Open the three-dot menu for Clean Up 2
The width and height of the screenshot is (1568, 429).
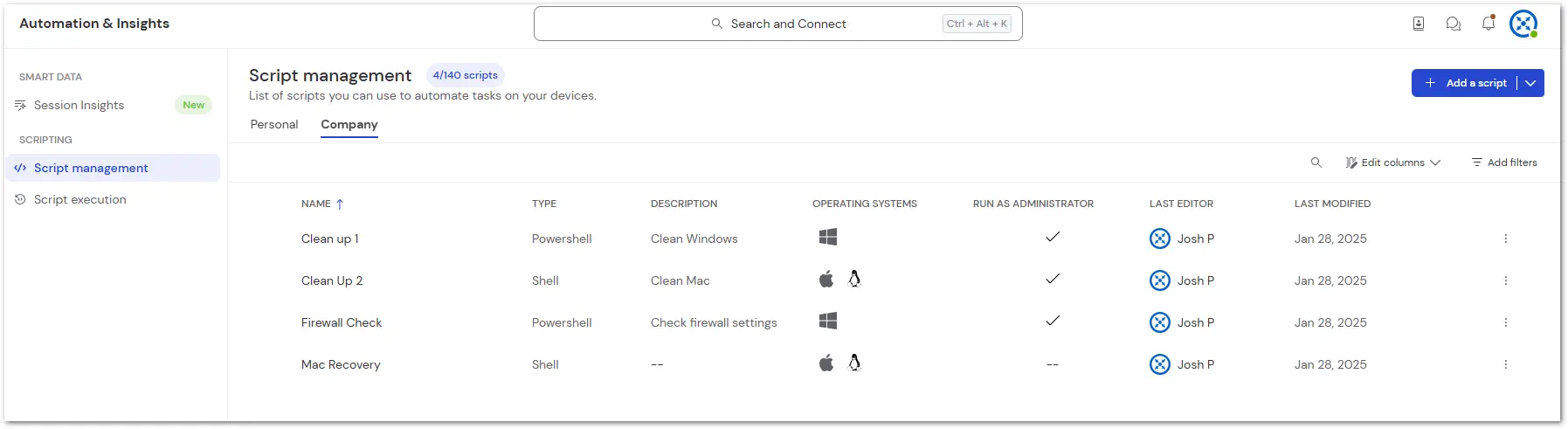(1506, 280)
